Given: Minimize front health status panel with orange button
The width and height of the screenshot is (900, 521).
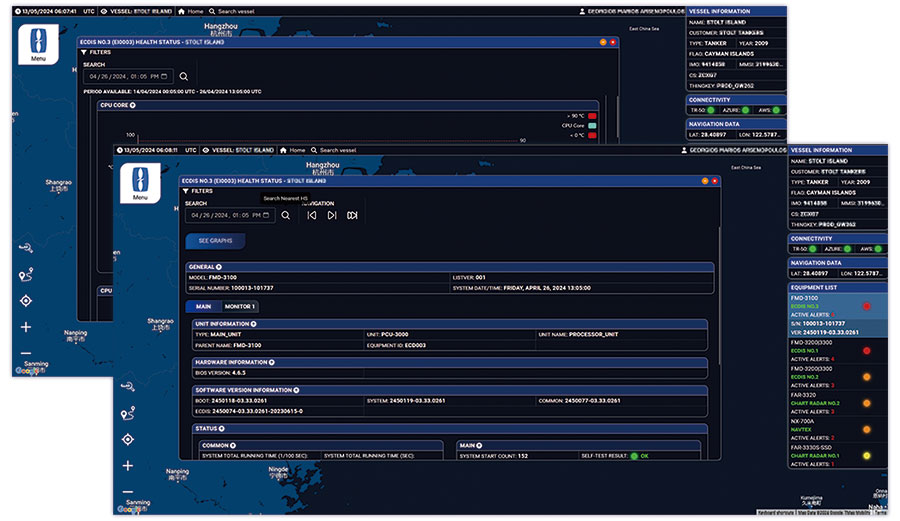Looking at the screenshot, I should (705, 181).
